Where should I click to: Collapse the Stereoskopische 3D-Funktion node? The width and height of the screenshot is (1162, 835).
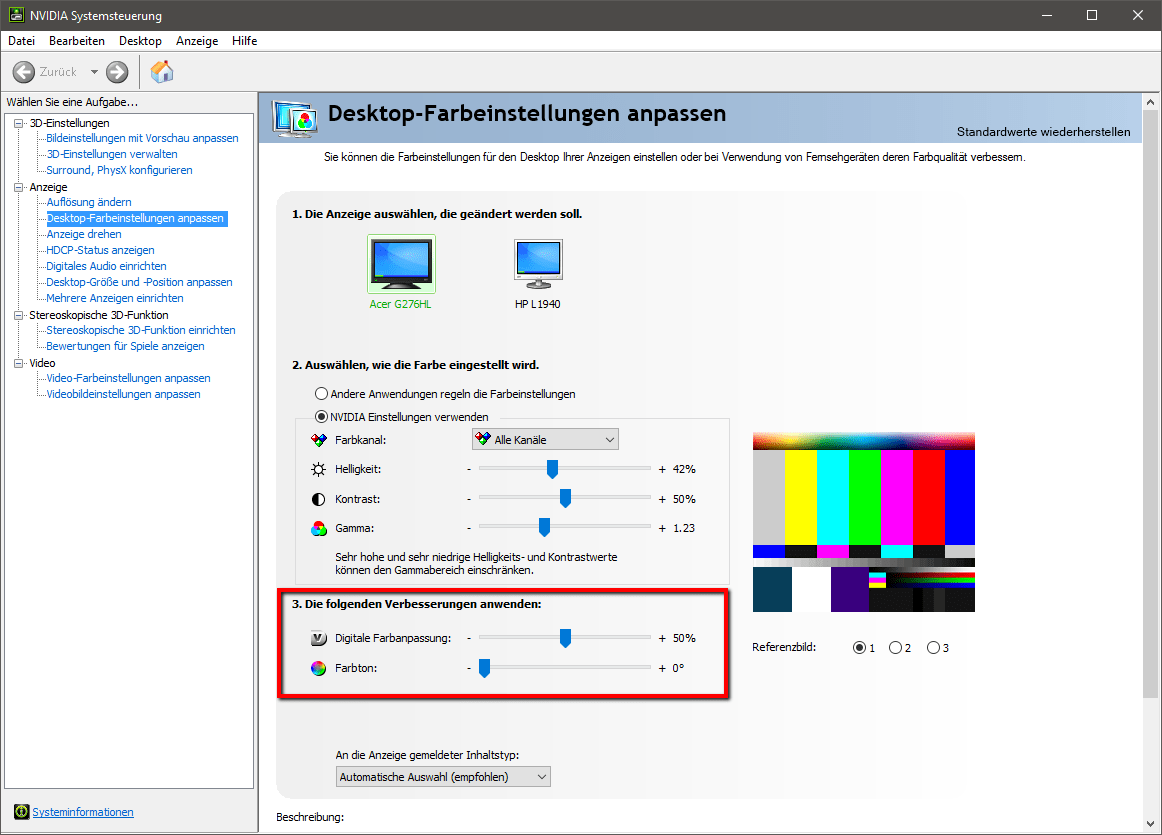coord(19,315)
